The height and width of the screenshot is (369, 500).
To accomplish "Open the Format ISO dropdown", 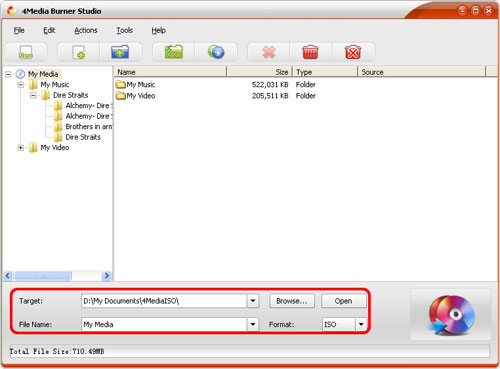I will click(x=361, y=324).
